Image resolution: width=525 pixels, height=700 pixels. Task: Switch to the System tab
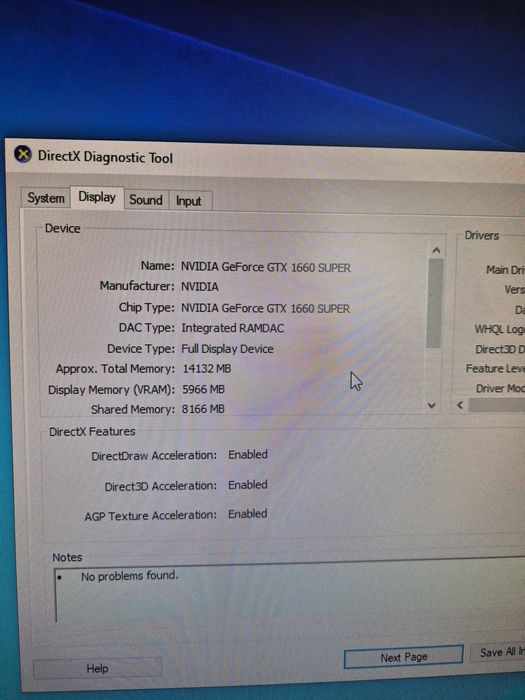[x=46, y=198]
